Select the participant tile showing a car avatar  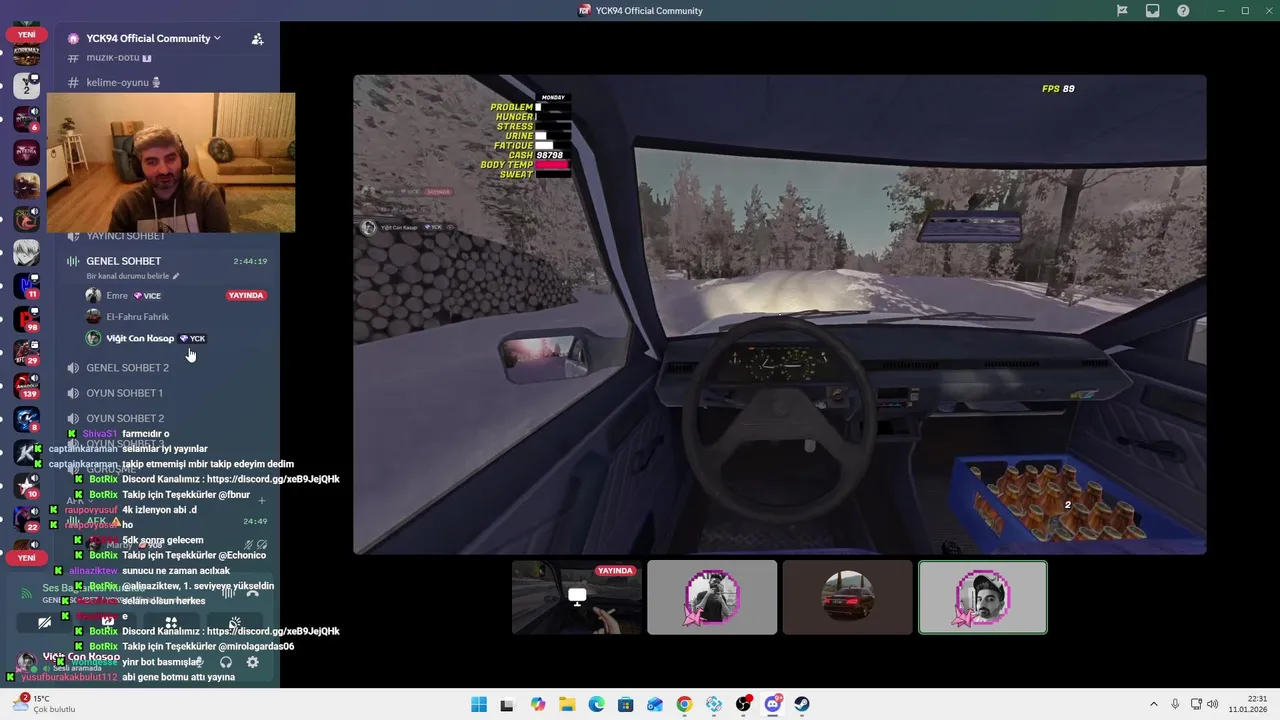(x=847, y=597)
